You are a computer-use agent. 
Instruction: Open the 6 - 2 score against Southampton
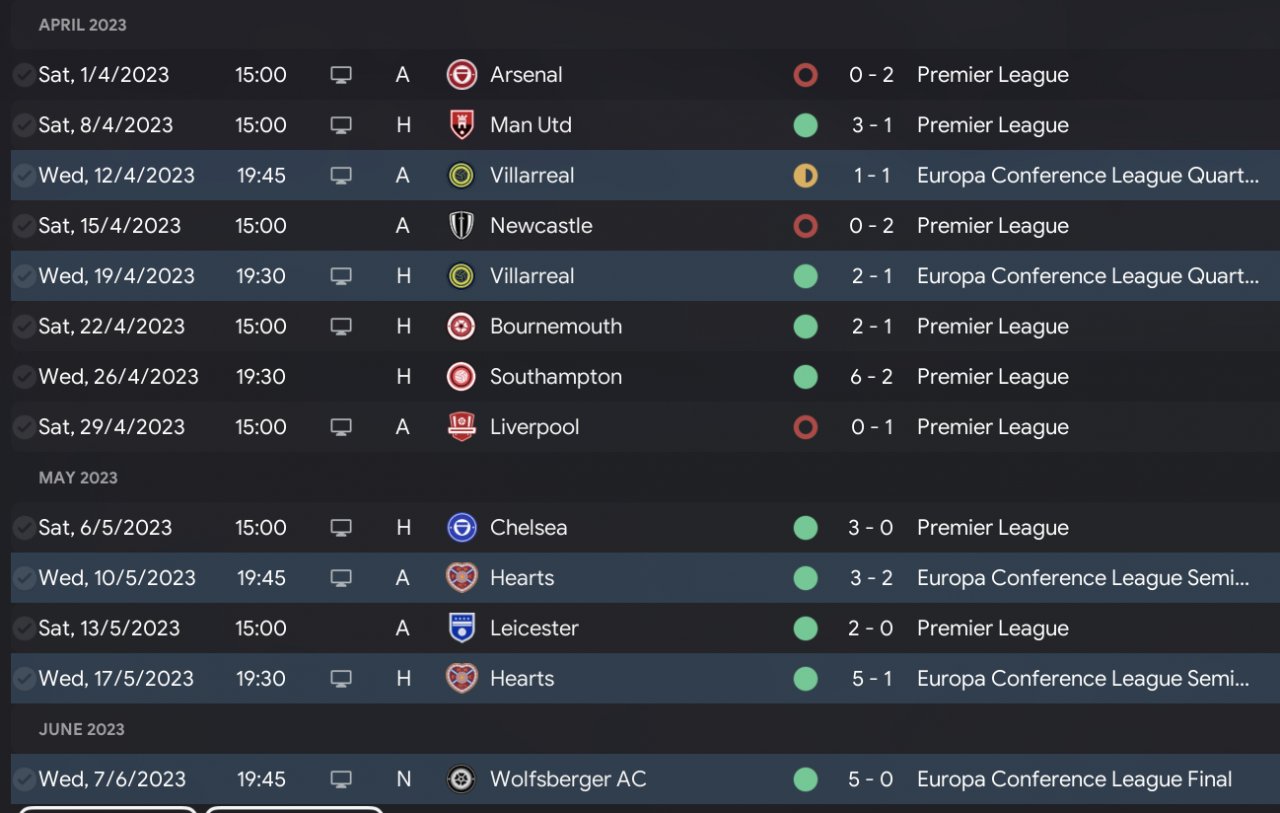click(870, 377)
